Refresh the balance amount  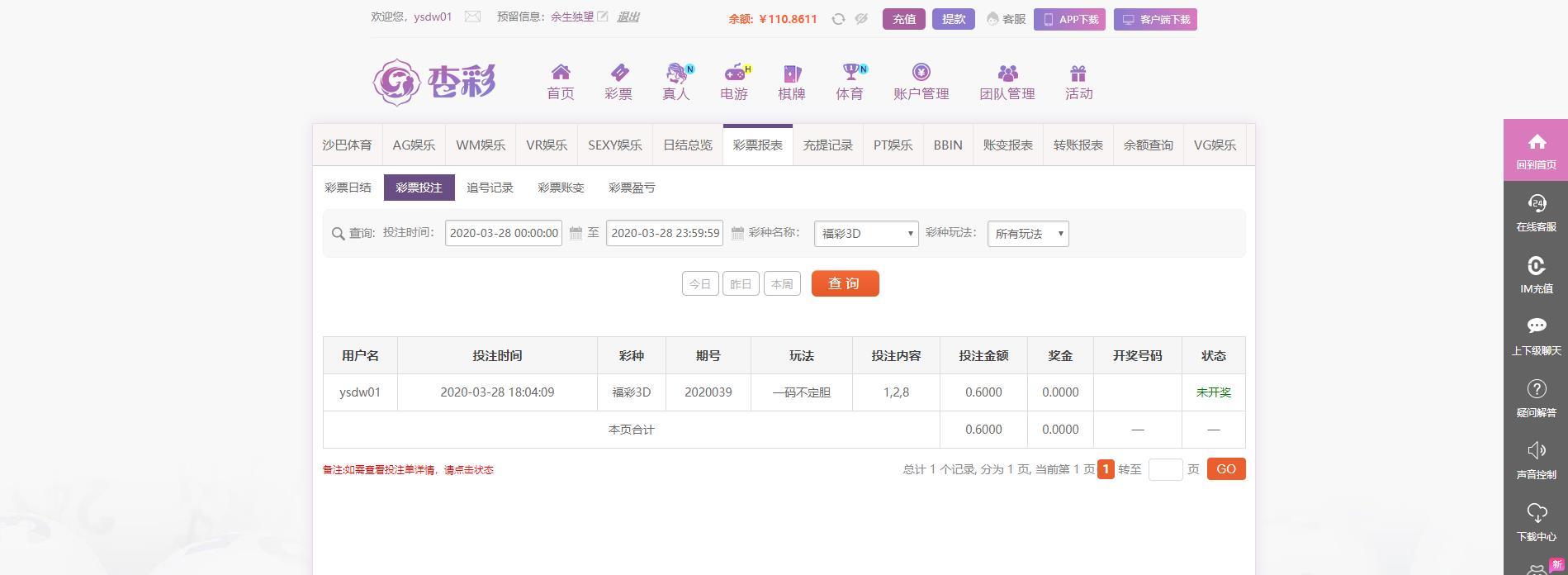(x=838, y=19)
